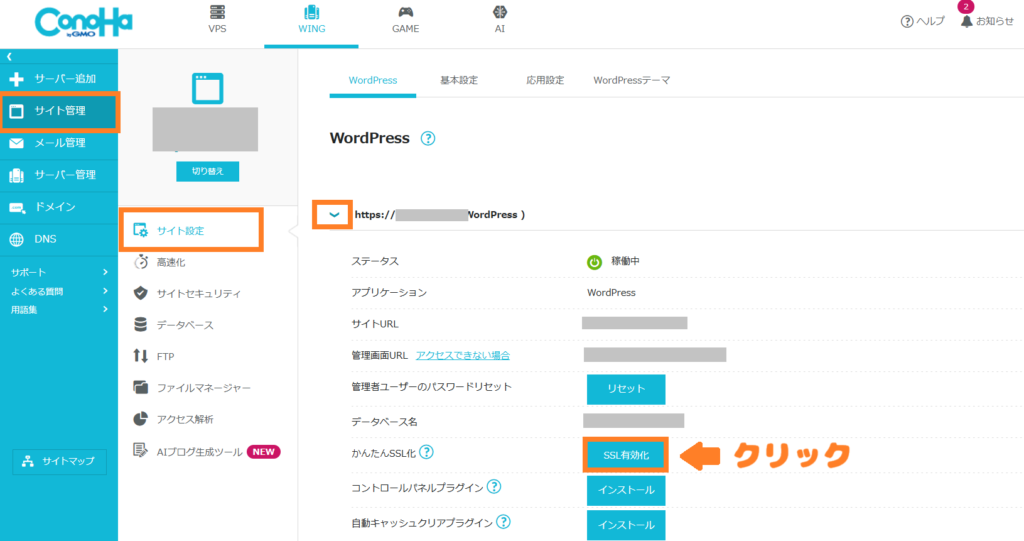Switch to the WordPress tab
1024x541 pixels.
click(372, 80)
